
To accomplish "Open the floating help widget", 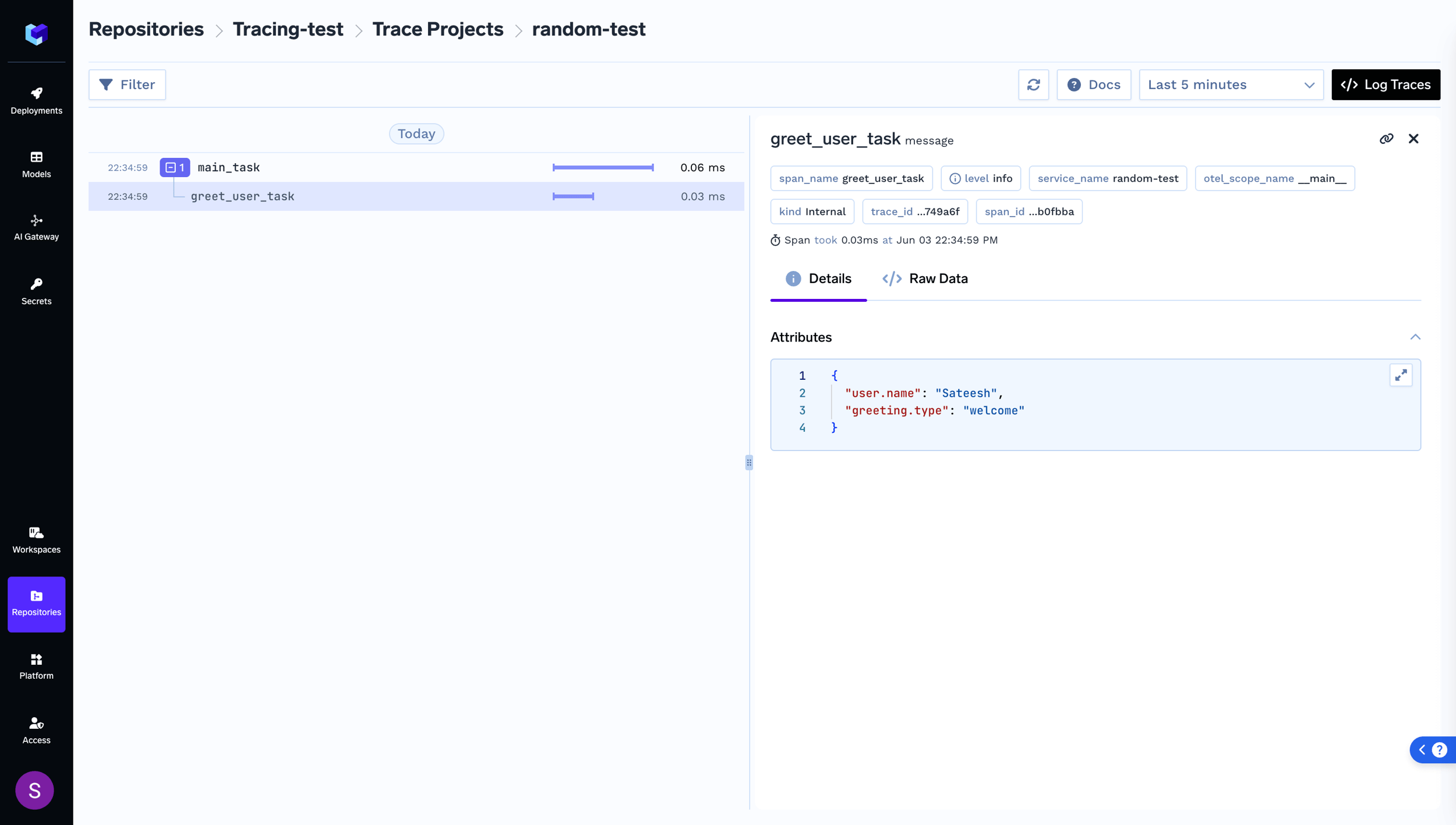I will (x=1433, y=749).
